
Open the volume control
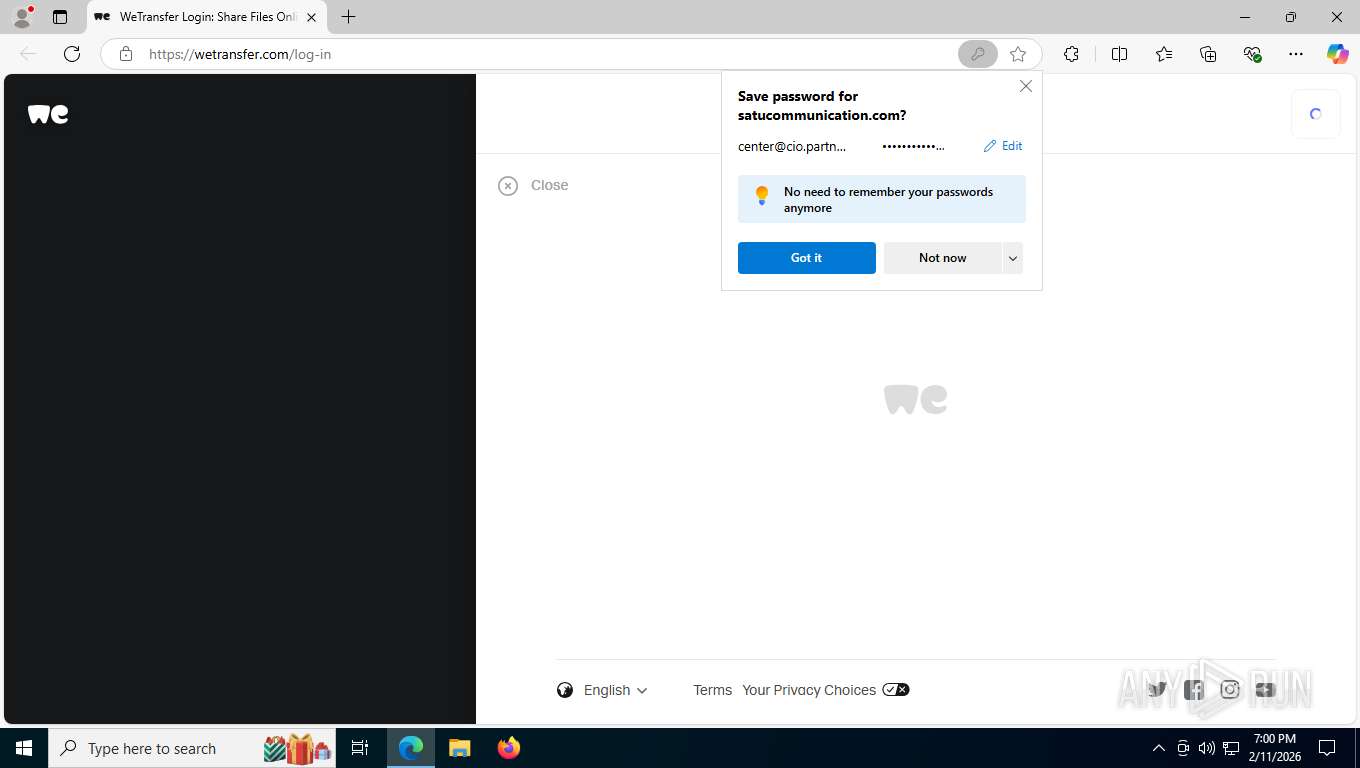[1207, 748]
